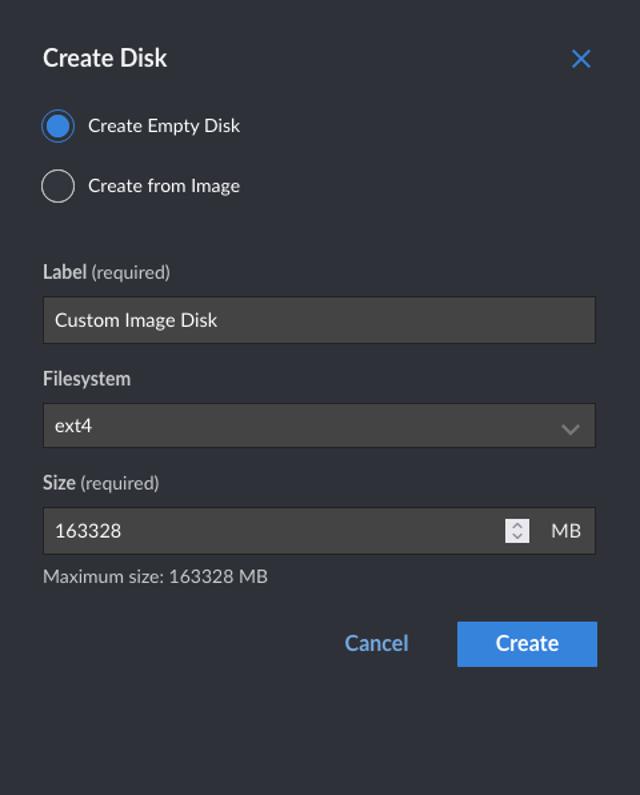
Task: Click the Filesystem heading label
Action: (87, 379)
